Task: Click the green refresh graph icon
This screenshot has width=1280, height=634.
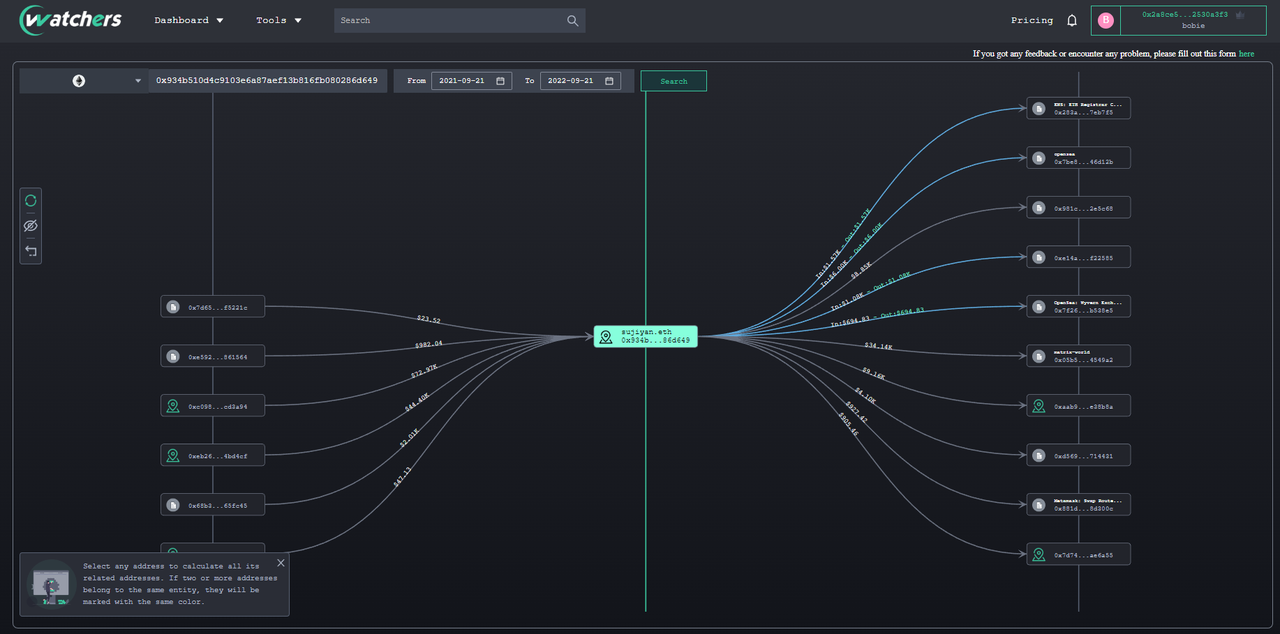Action: point(31,200)
